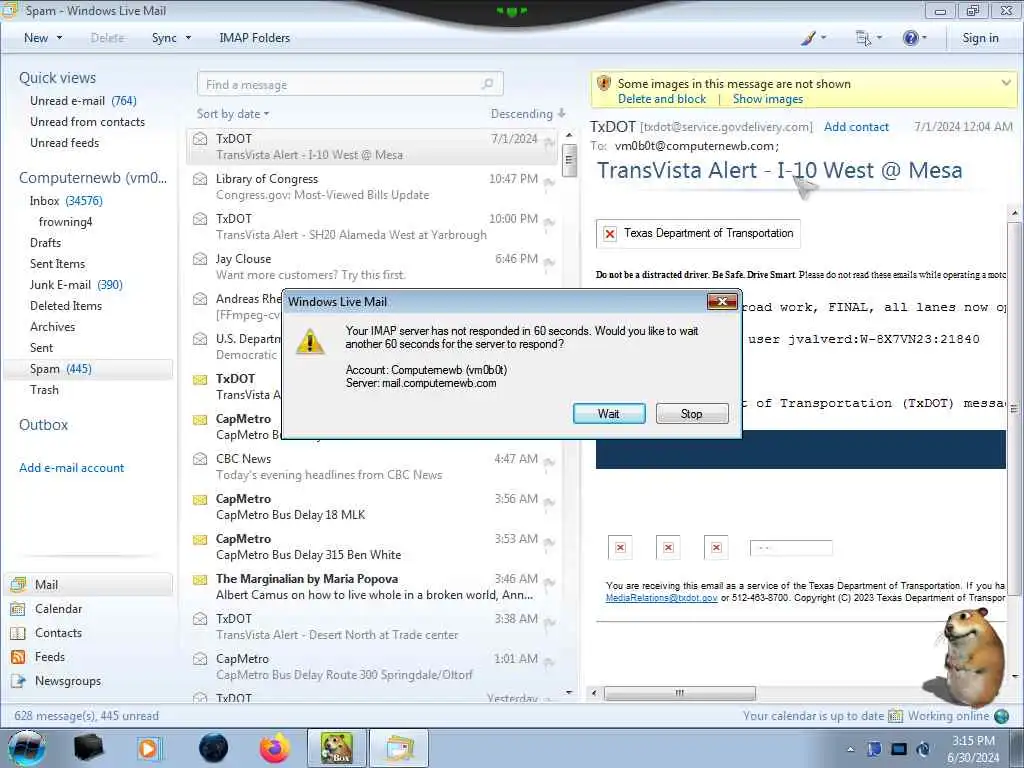Open IMAP Folders from the toolbar

pos(255,38)
